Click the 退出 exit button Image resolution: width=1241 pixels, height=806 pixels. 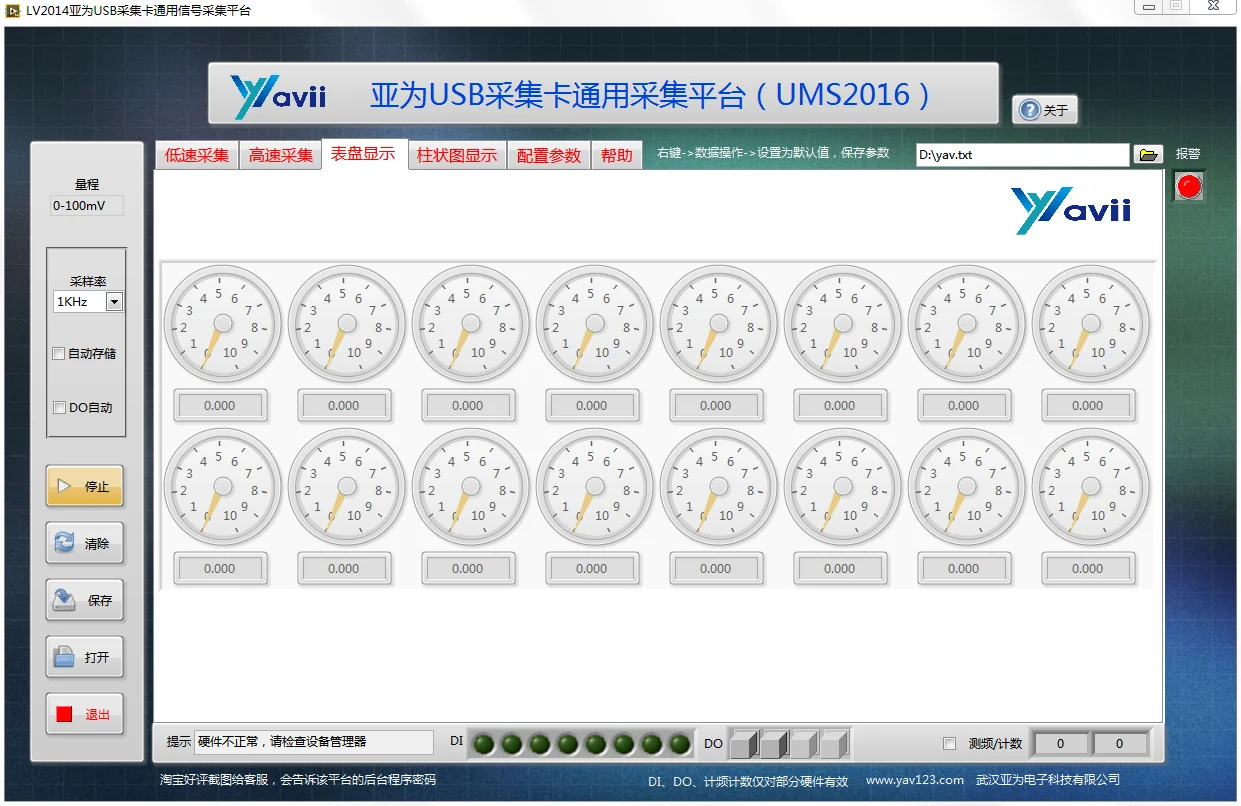click(85, 715)
